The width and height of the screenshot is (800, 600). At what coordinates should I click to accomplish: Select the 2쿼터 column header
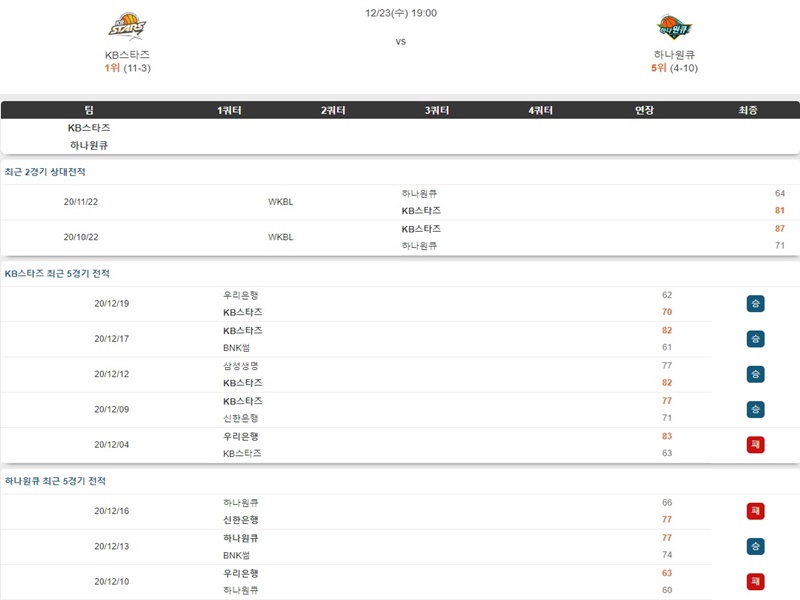tap(333, 110)
